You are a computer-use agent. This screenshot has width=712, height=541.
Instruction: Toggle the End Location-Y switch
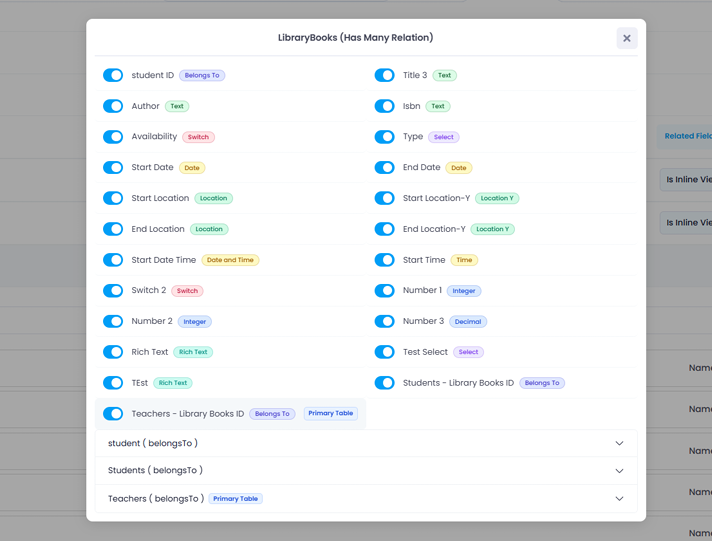385,229
